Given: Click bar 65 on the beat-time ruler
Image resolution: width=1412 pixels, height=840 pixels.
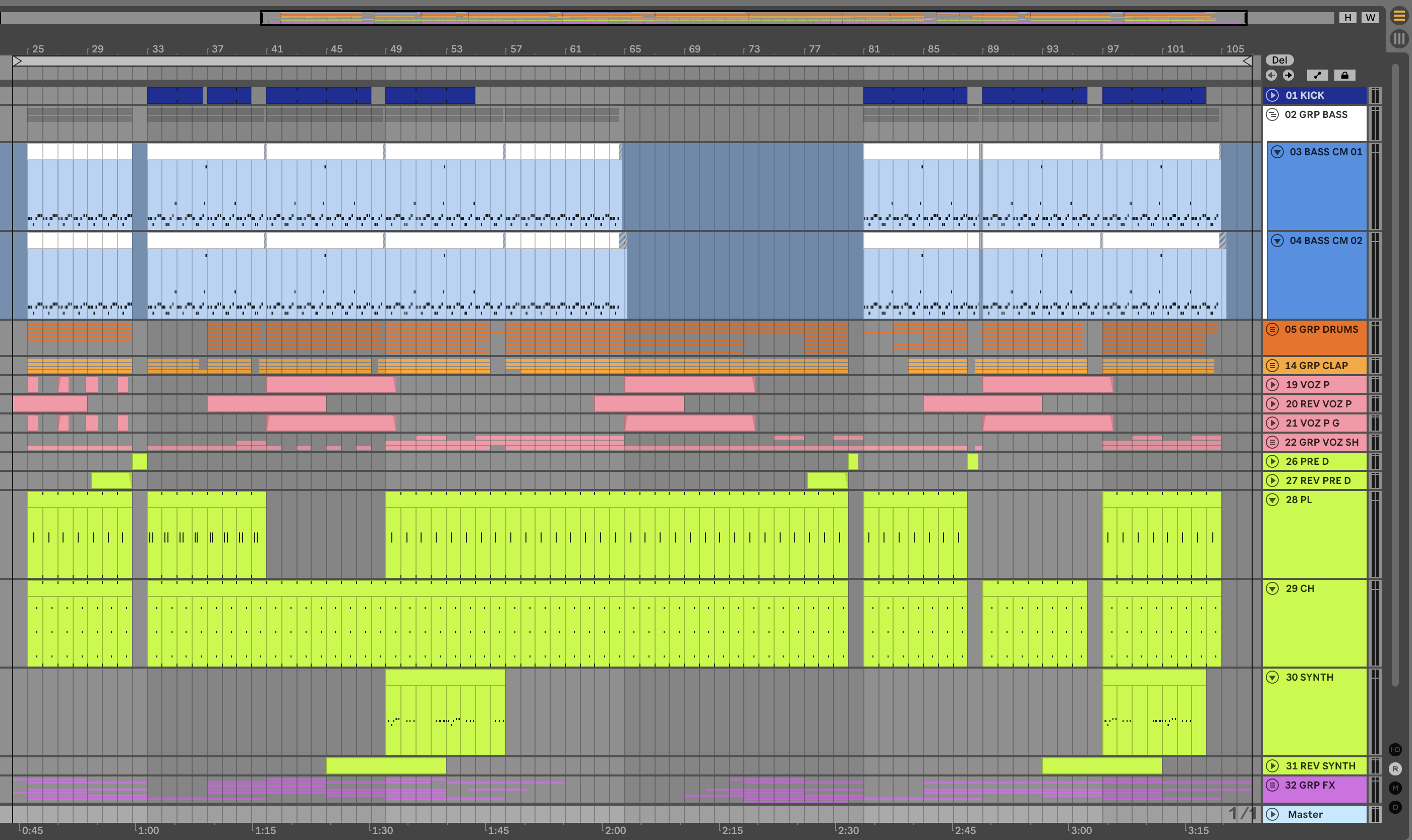Looking at the screenshot, I should [634, 49].
